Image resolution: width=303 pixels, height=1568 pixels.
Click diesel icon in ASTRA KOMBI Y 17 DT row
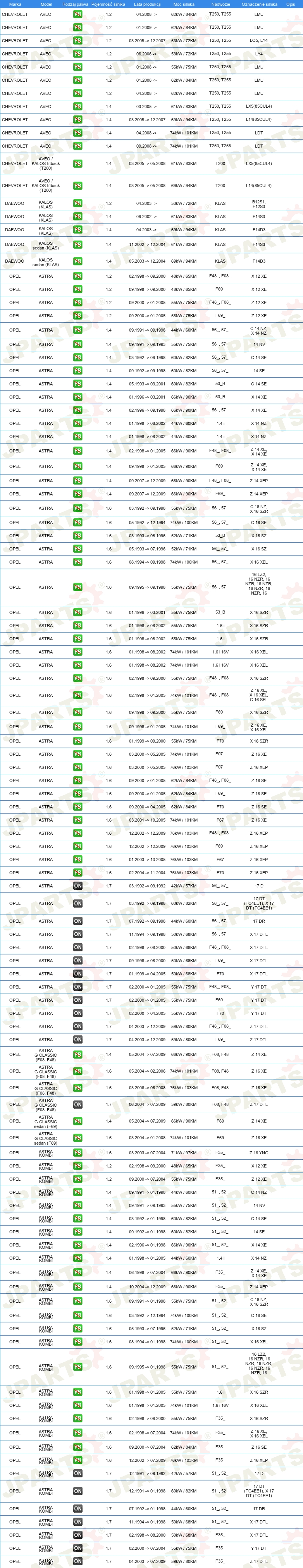(x=77, y=1548)
